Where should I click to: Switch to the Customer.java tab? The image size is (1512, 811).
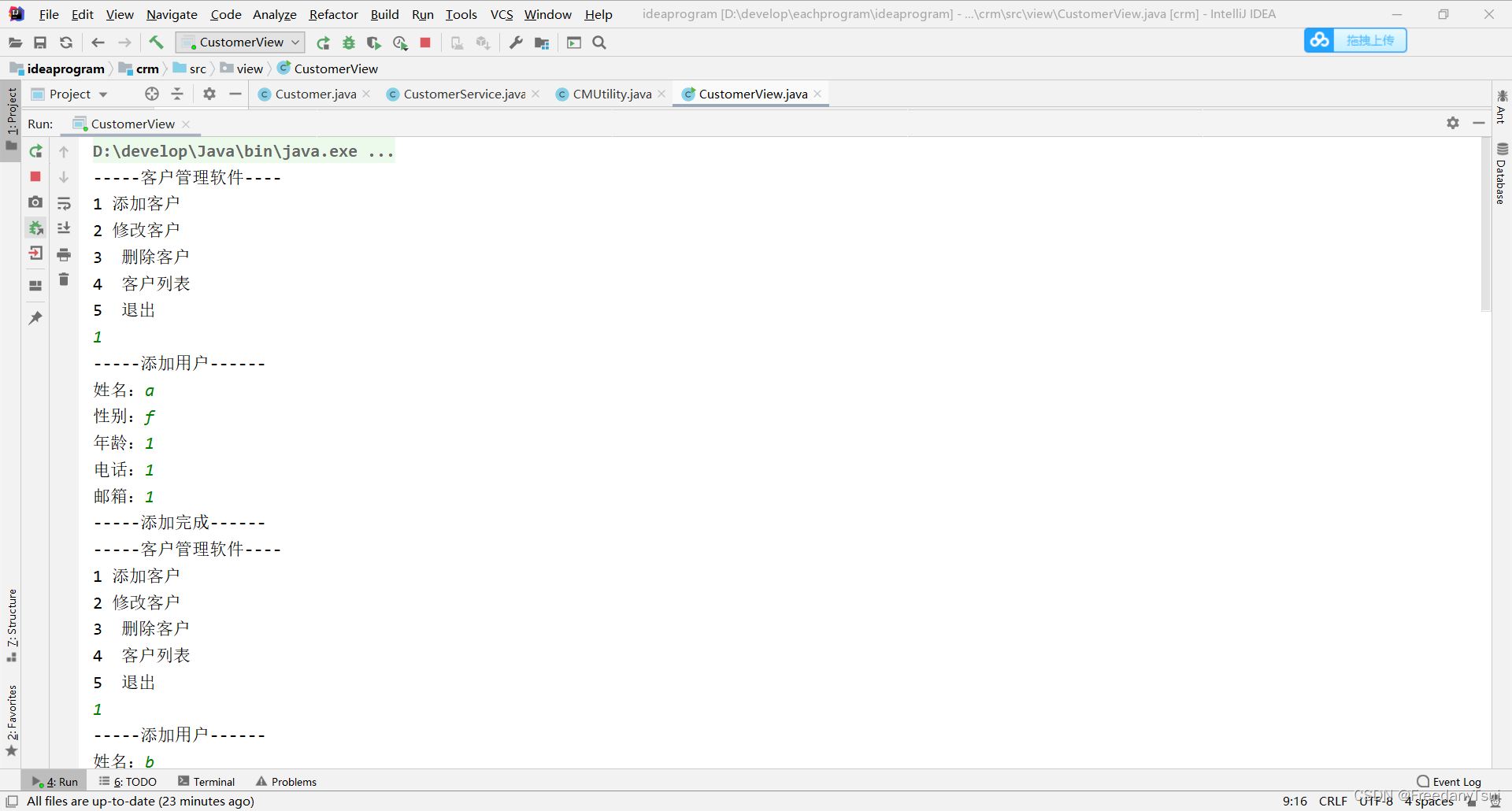click(x=315, y=94)
